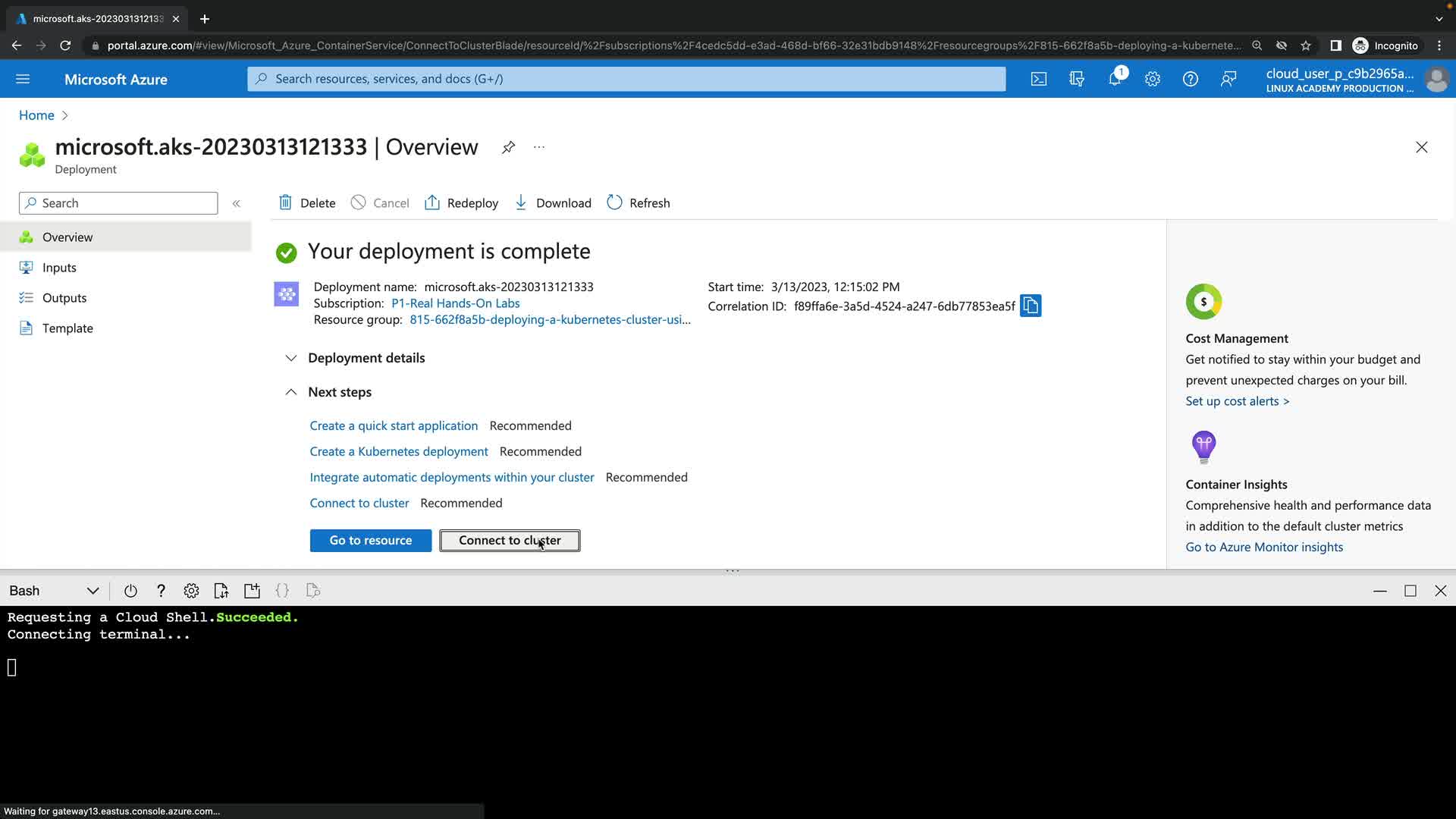
Task: Pin the deployment to dashboard
Action: coord(508,147)
